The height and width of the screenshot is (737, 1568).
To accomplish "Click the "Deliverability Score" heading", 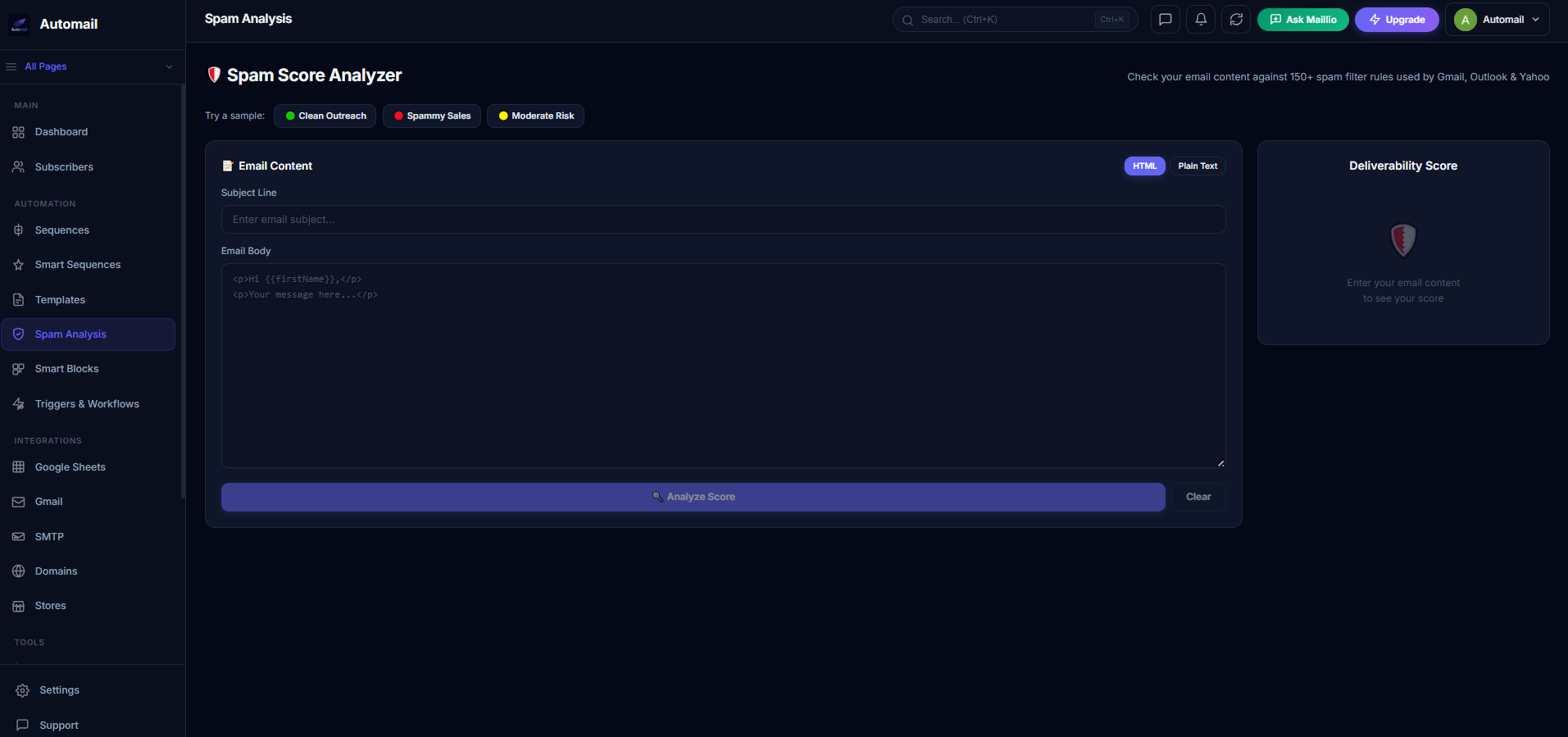I will [1403, 166].
